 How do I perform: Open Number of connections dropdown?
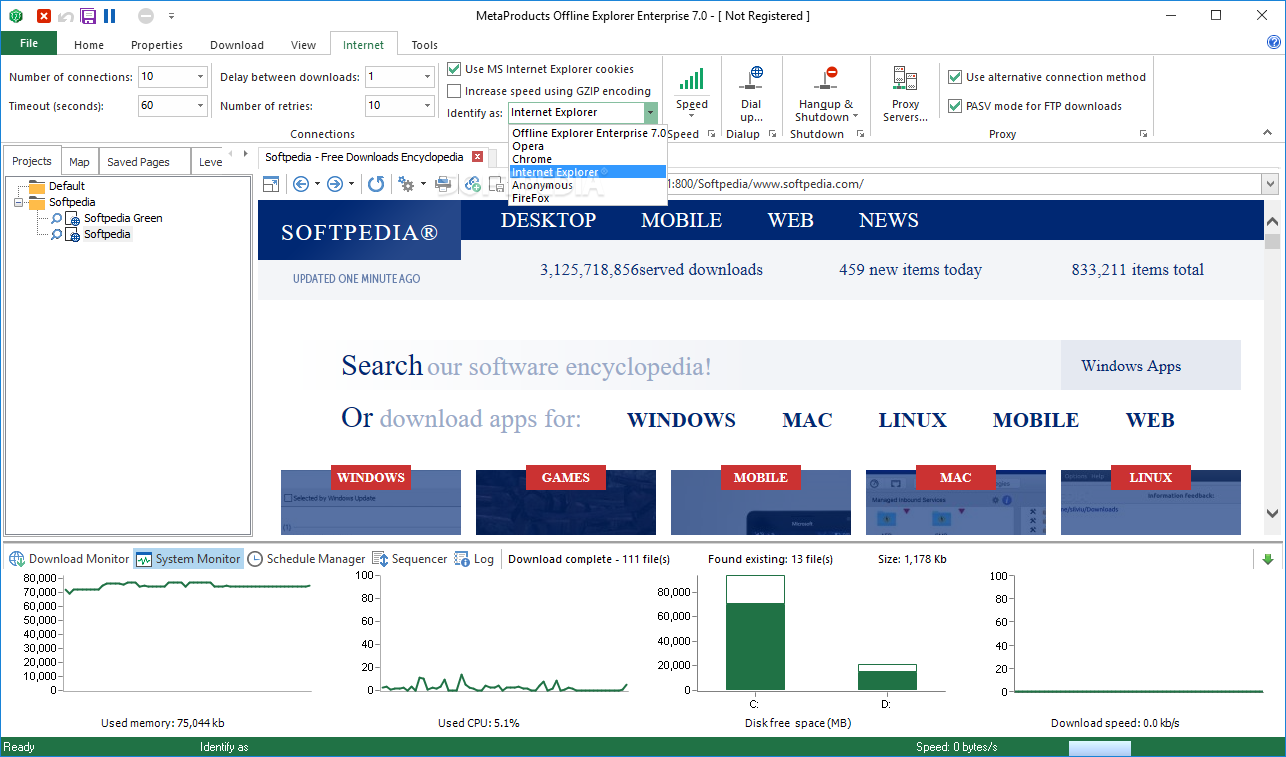click(200, 77)
